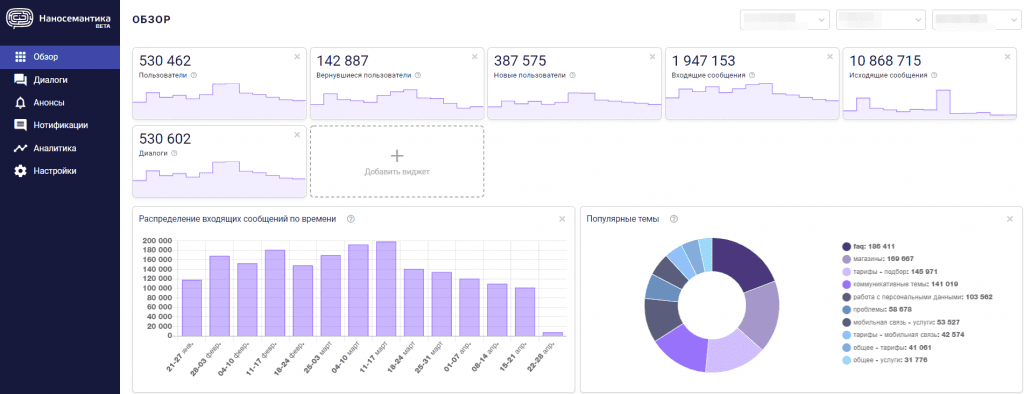Close the Пользователи widget

[297, 57]
